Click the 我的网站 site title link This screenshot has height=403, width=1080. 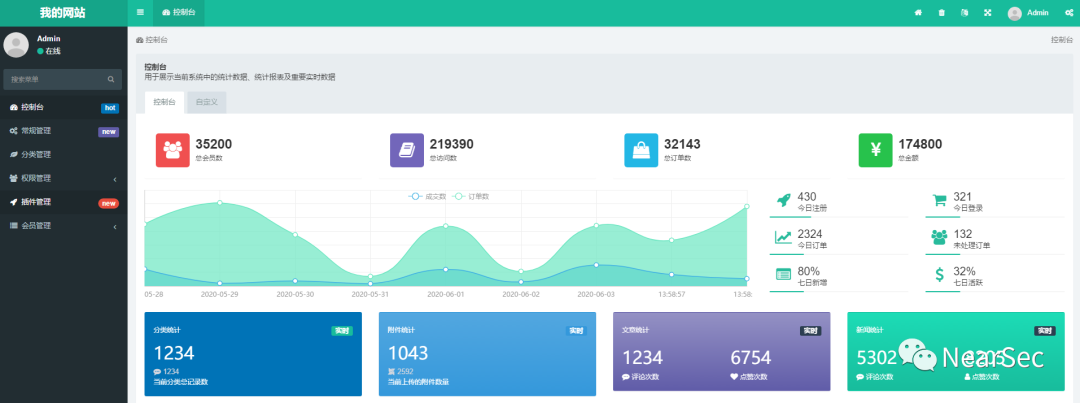63,13
